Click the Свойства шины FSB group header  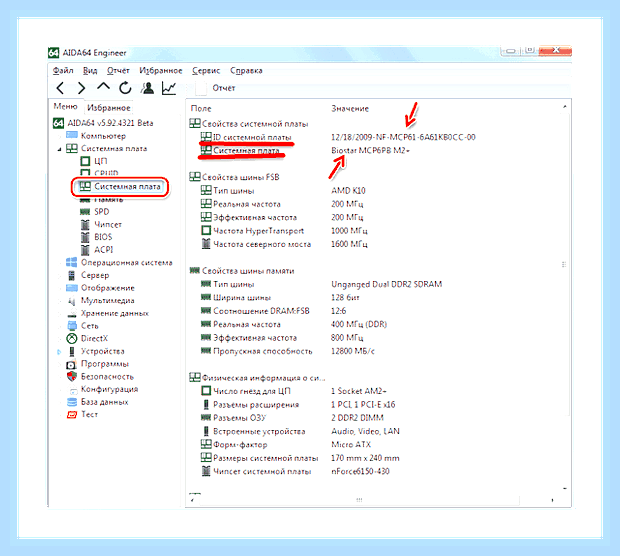(234, 177)
